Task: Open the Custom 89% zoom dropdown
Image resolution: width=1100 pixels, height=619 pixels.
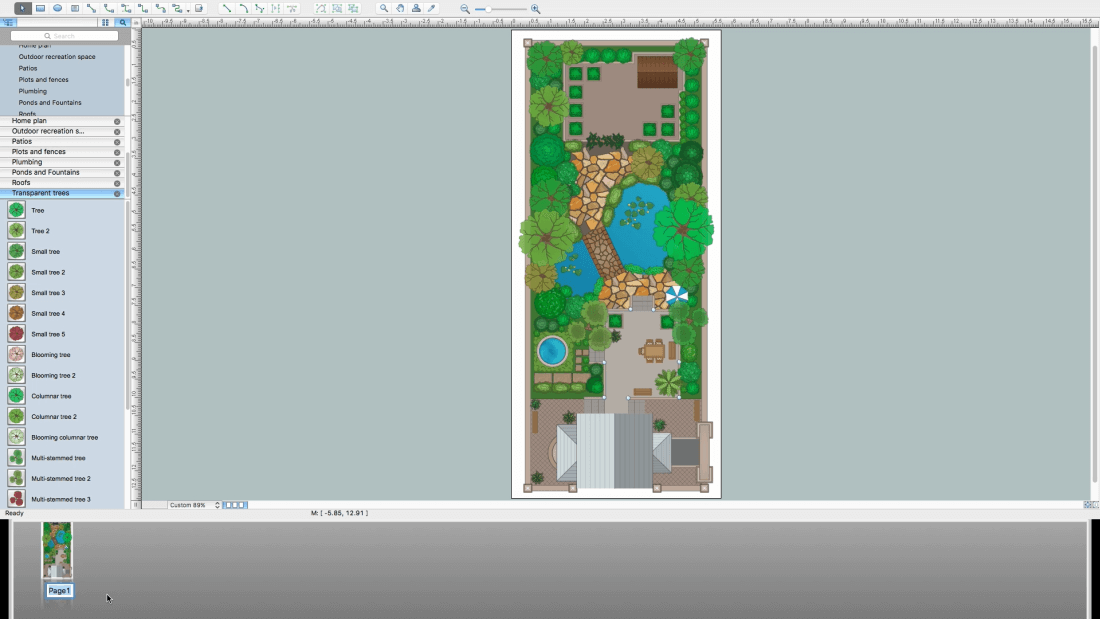Action: [192, 505]
